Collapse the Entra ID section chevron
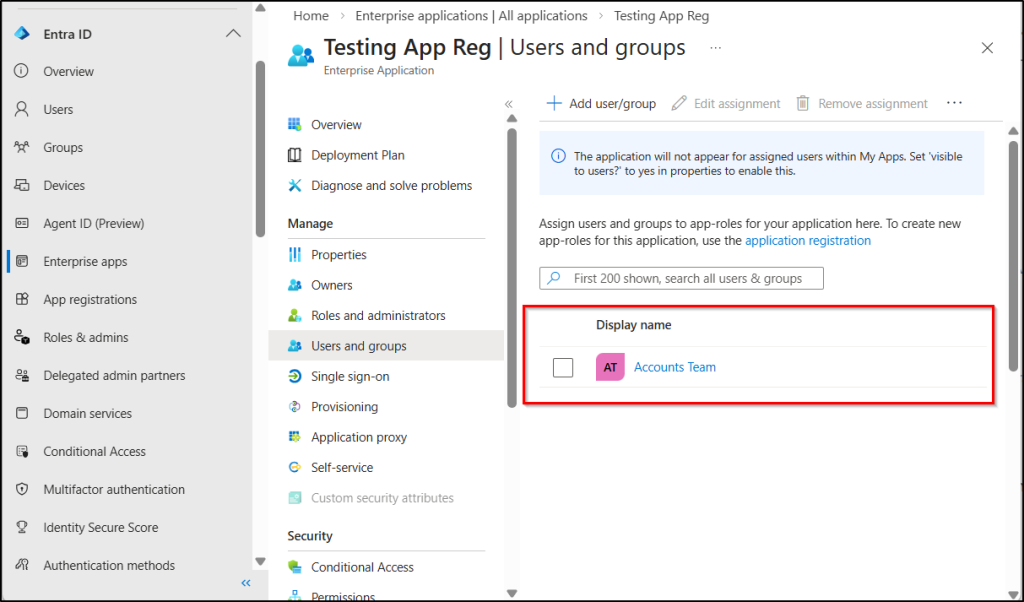1024x602 pixels. point(233,33)
